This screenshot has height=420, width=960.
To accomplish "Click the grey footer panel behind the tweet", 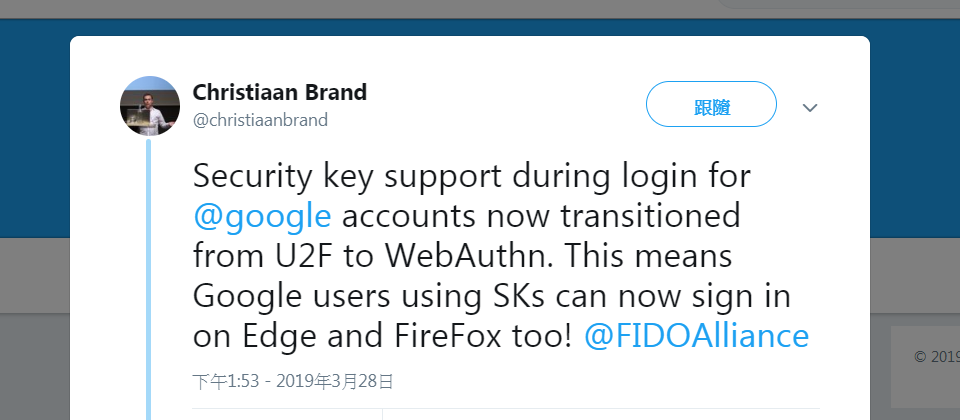I will 925,366.
